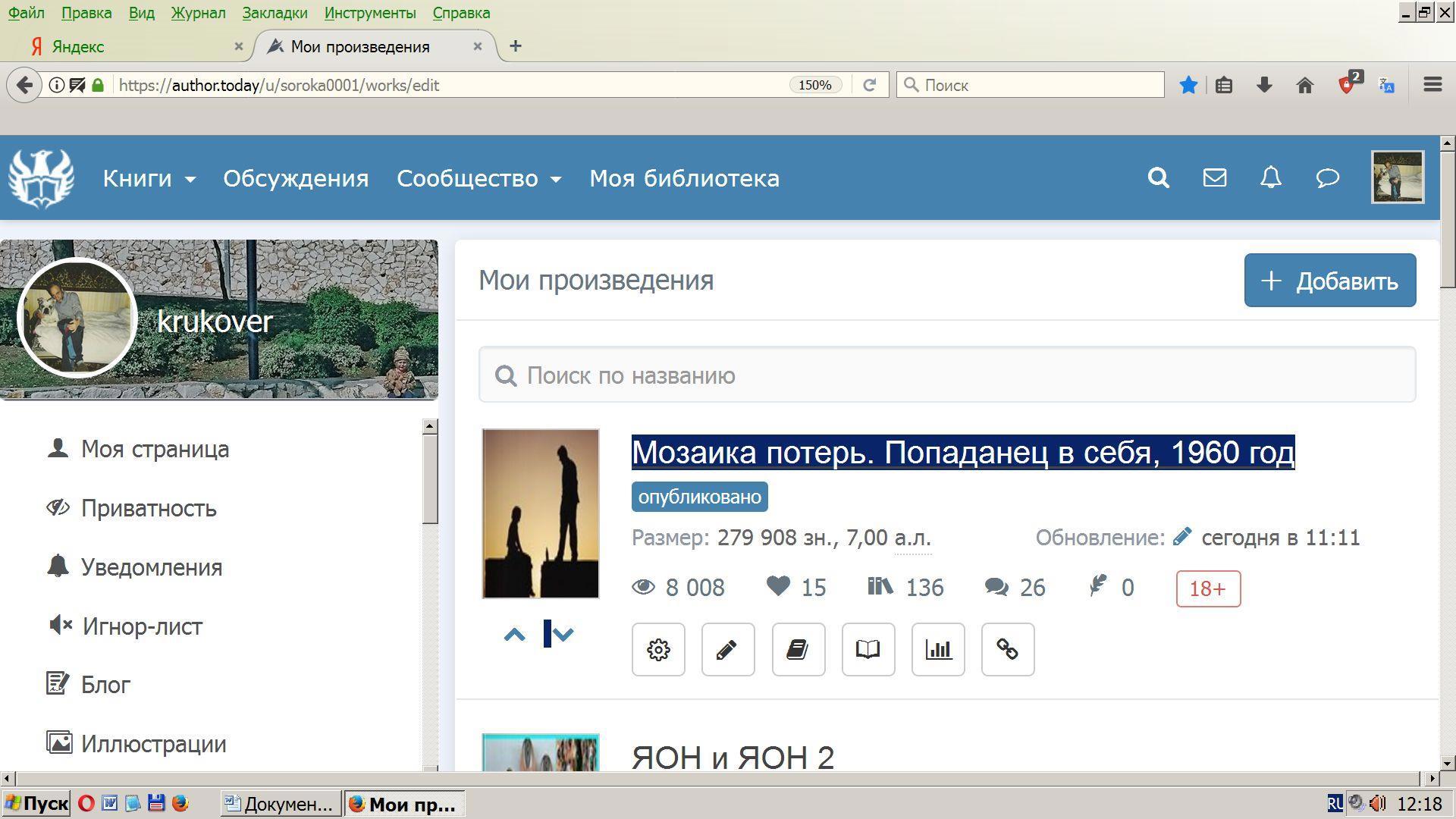Open the statistics bar chart icon
The image size is (1456, 819).
pyautogui.click(x=938, y=650)
